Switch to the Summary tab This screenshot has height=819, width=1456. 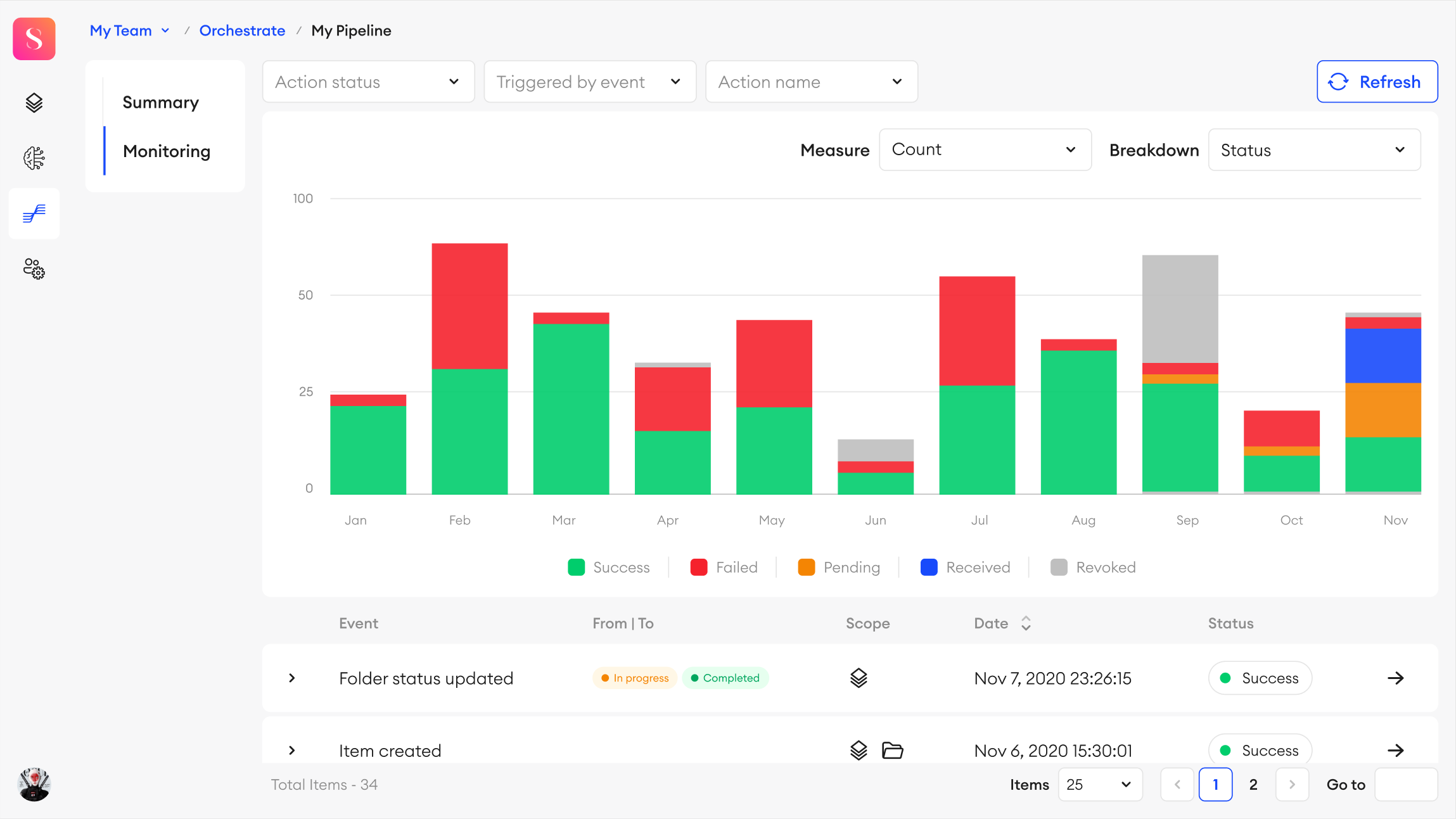tap(161, 103)
